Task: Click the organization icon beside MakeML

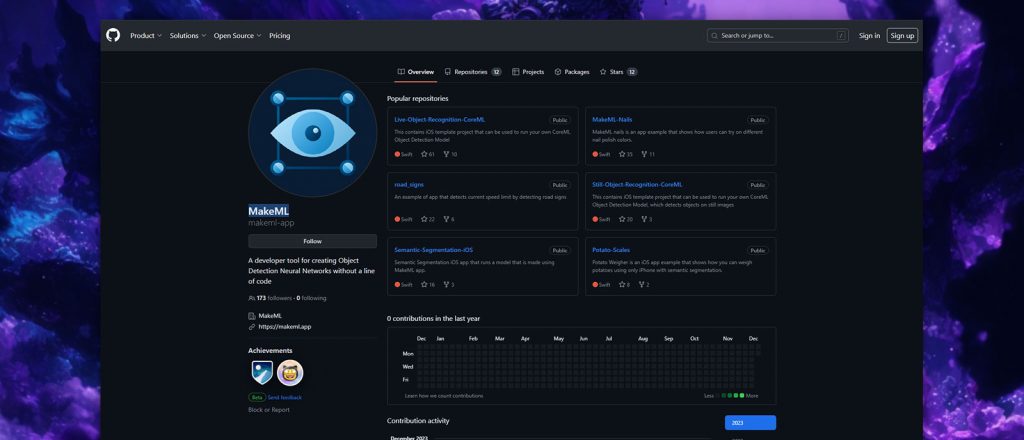Action: click(252, 316)
